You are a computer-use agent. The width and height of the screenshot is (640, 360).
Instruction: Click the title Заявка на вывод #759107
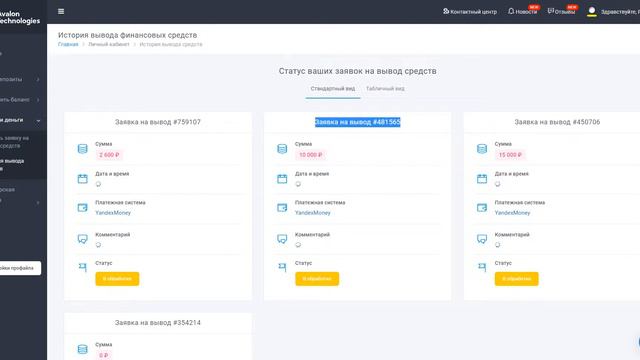tap(158, 122)
